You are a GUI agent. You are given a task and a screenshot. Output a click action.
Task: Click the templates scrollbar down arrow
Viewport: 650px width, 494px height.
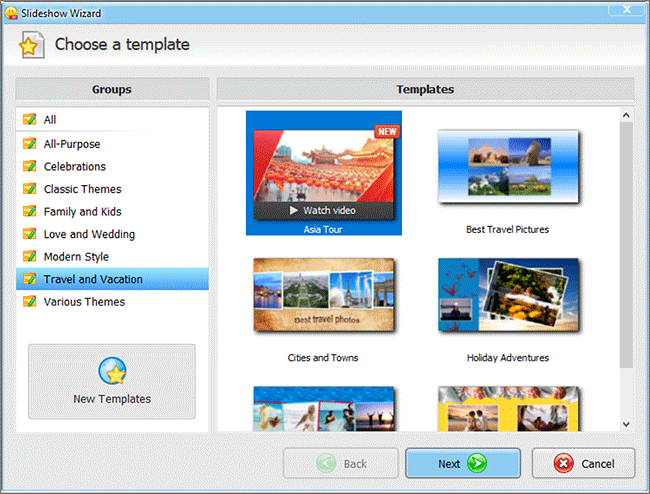(626, 424)
